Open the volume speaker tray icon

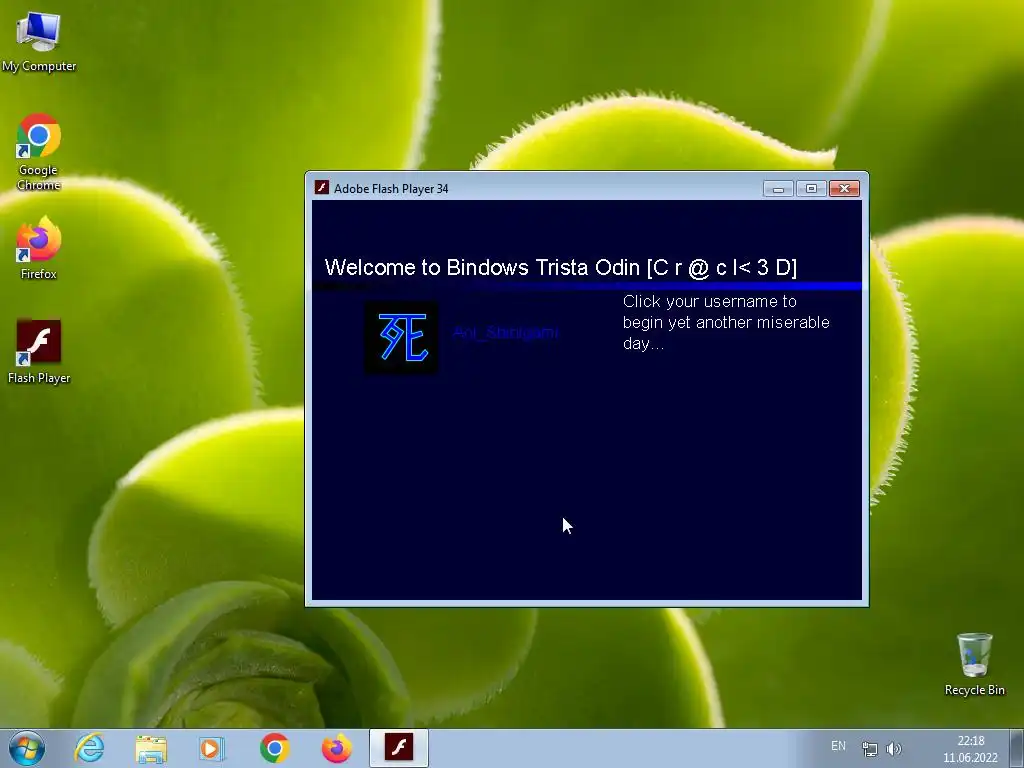pos(893,748)
